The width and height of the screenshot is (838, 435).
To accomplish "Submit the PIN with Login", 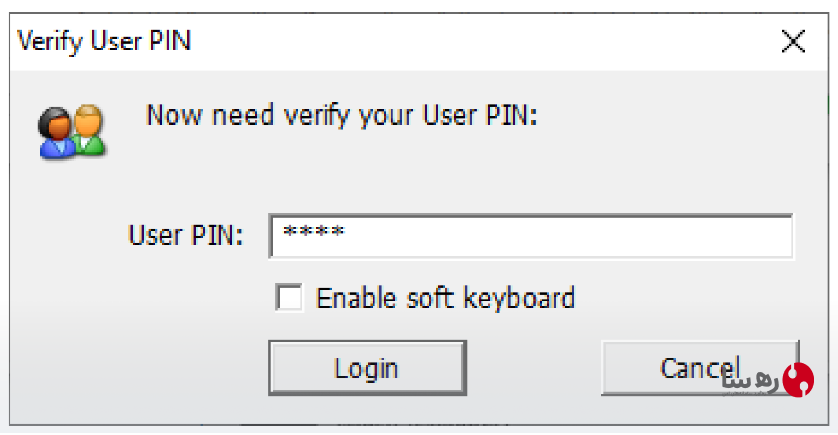I will [x=367, y=368].
